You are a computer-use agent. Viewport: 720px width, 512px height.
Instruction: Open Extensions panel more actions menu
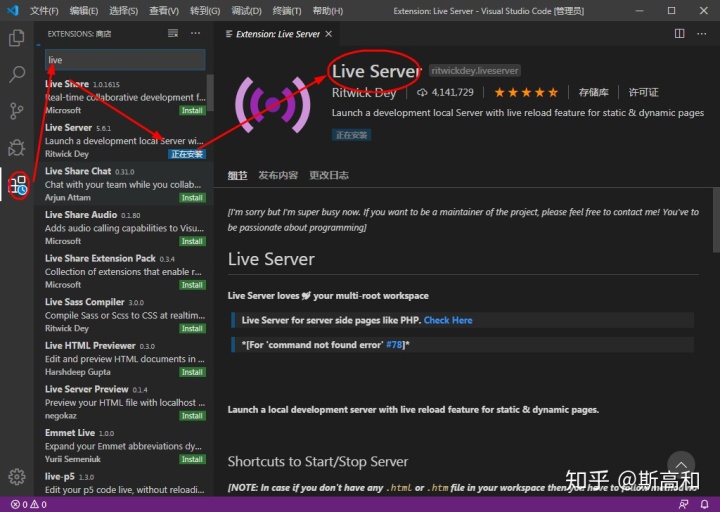click(x=196, y=33)
